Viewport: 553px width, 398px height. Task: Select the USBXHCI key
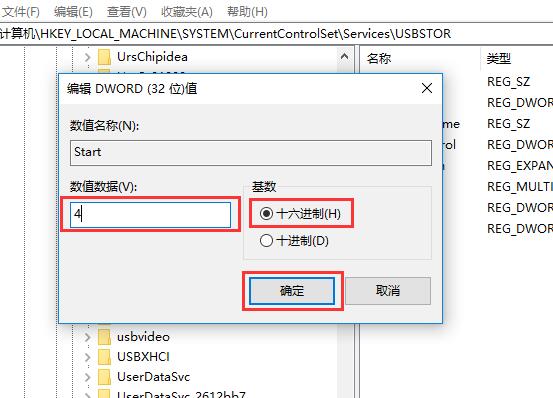click(143, 357)
